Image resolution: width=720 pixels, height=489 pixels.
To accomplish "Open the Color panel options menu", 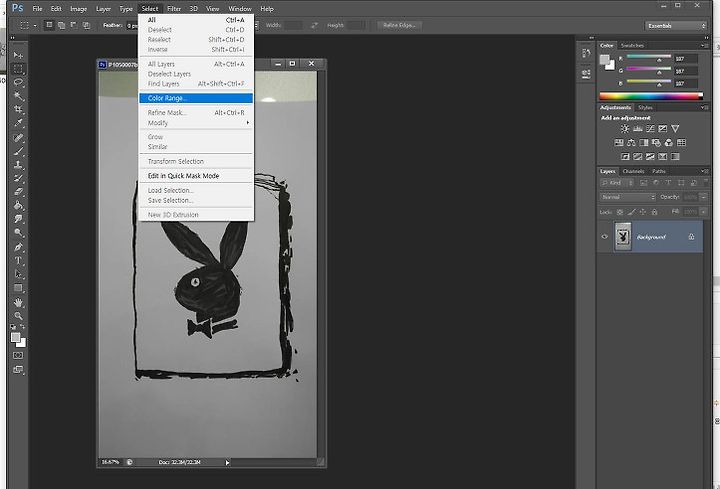I will click(703, 45).
